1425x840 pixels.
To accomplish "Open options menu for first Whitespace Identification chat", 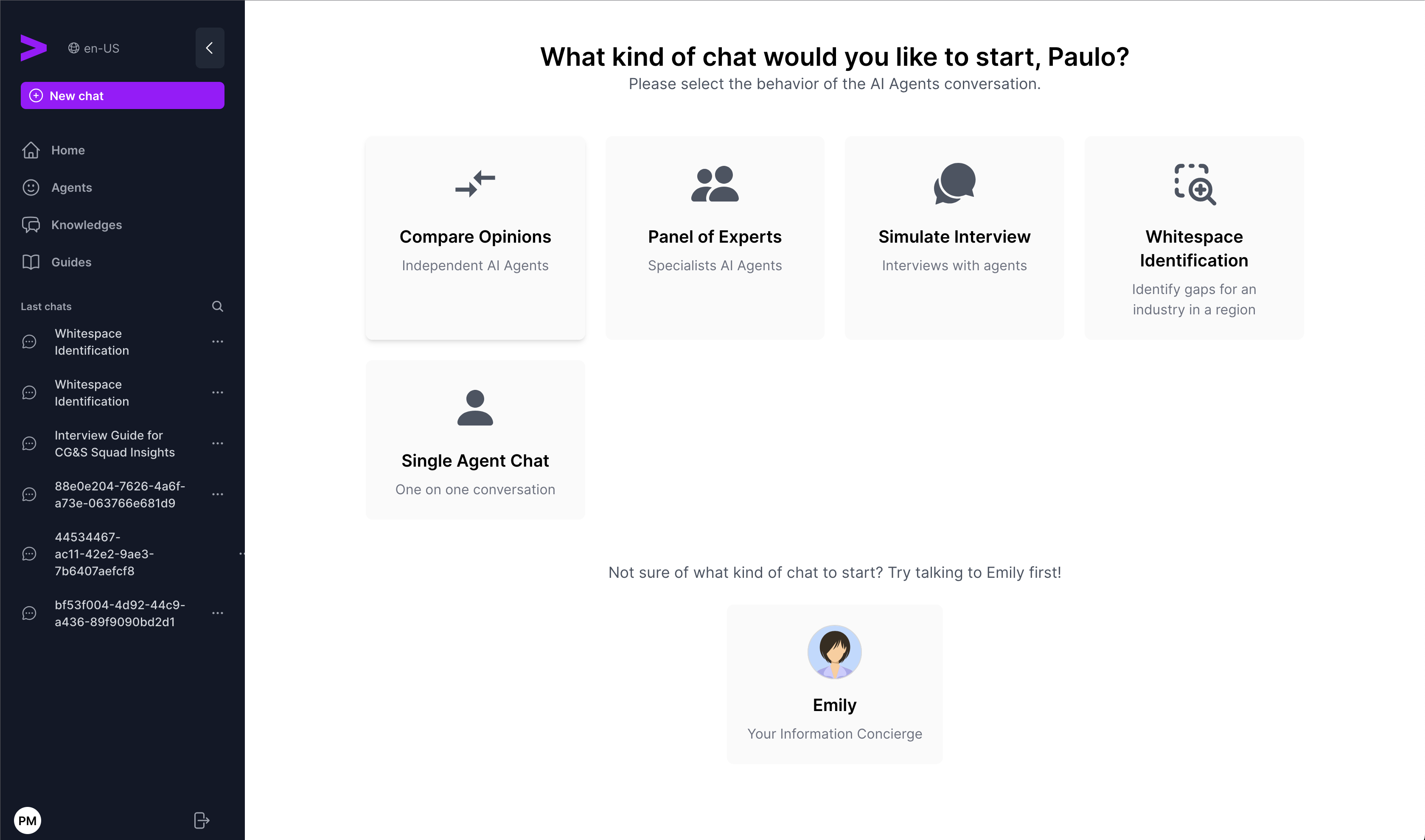I will pos(217,342).
